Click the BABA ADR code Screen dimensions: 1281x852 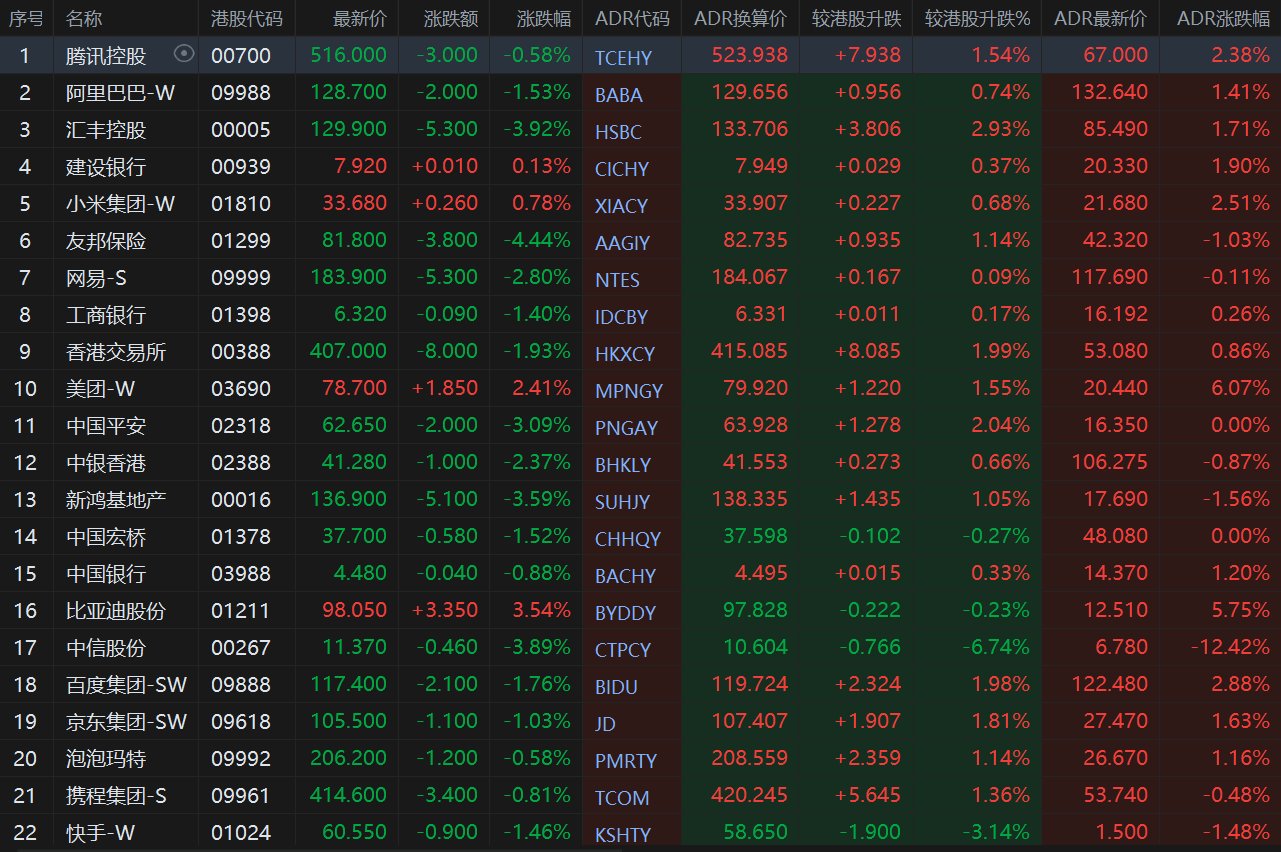(x=618, y=95)
